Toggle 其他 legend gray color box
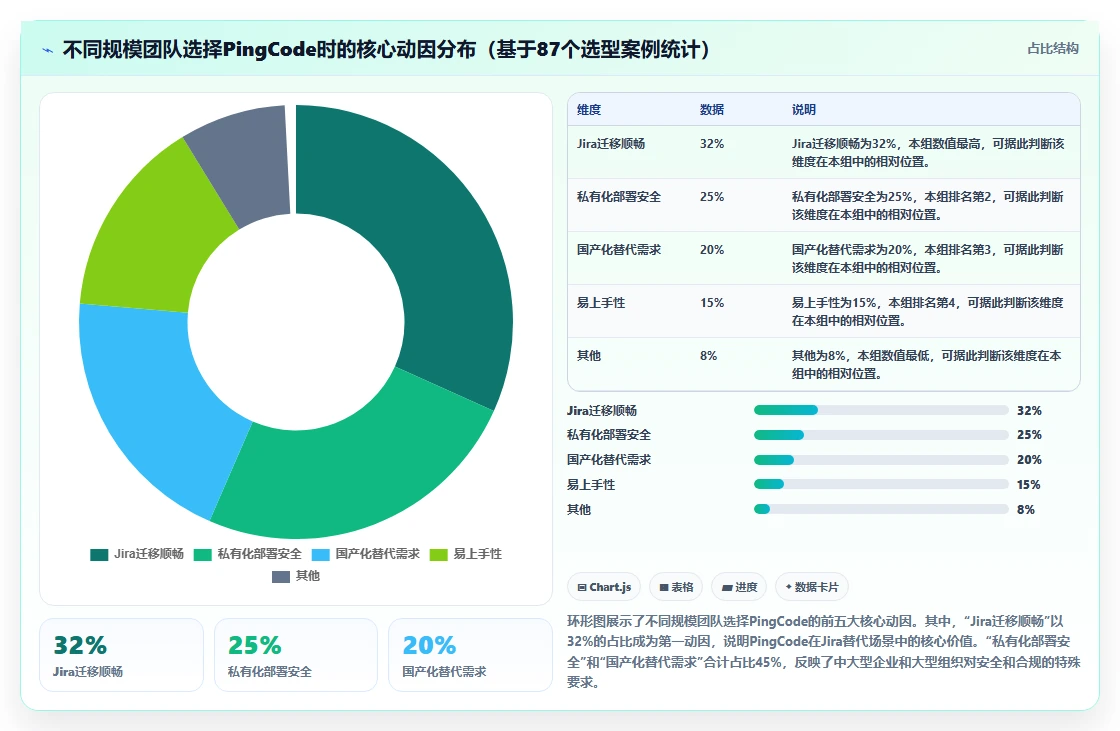The image size is (1120, 731). [281, 577]
